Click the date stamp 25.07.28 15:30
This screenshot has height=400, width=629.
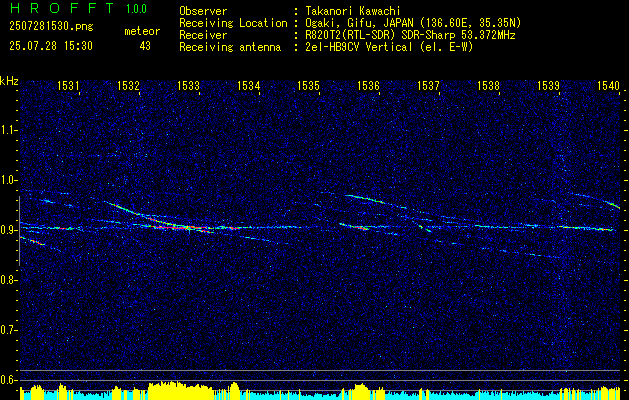51,46
